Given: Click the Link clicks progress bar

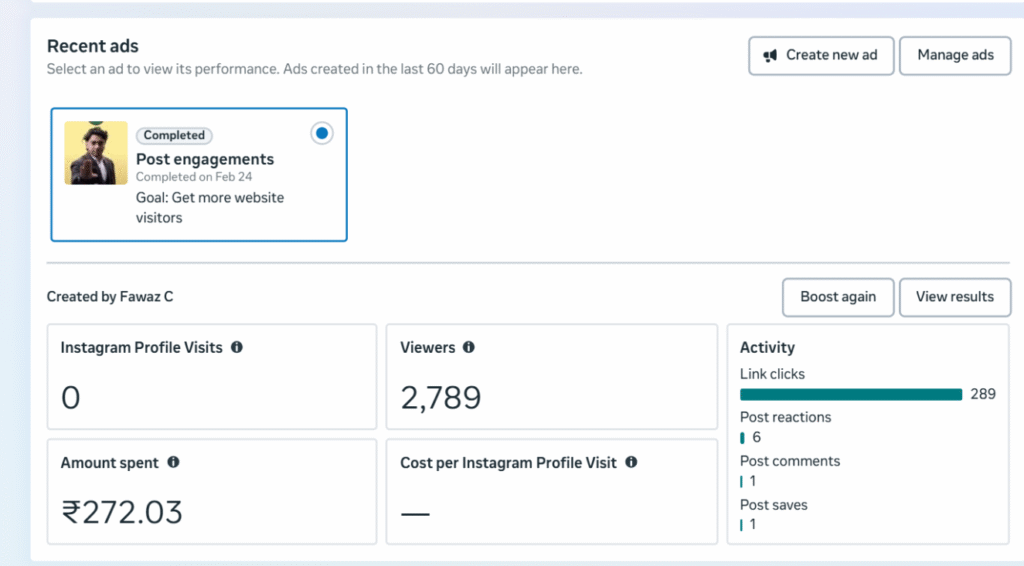Looking at the screenshot, I should [x=851, y=394].
